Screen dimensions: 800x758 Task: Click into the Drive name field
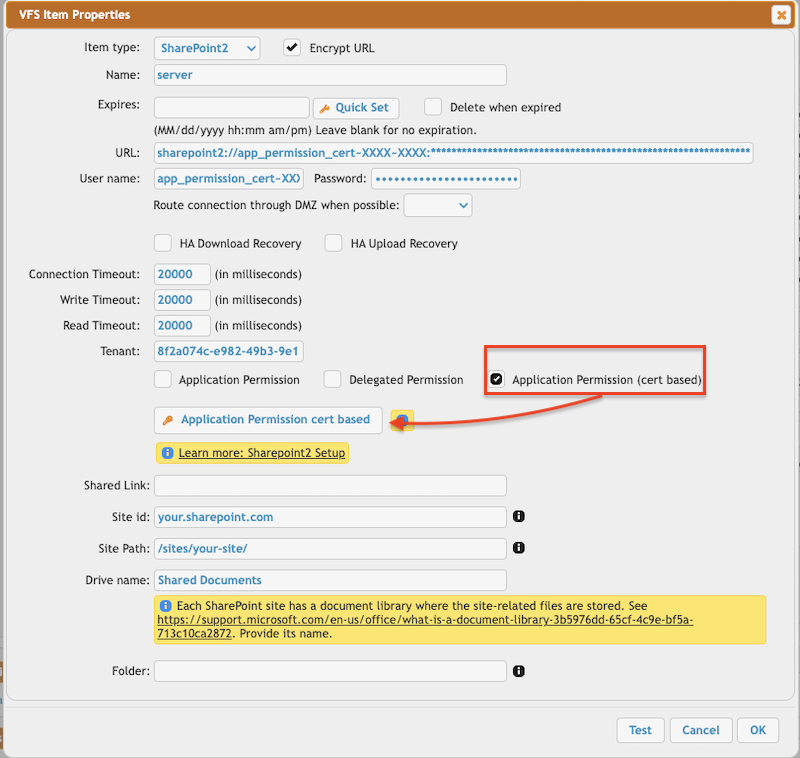click(330, 580)
